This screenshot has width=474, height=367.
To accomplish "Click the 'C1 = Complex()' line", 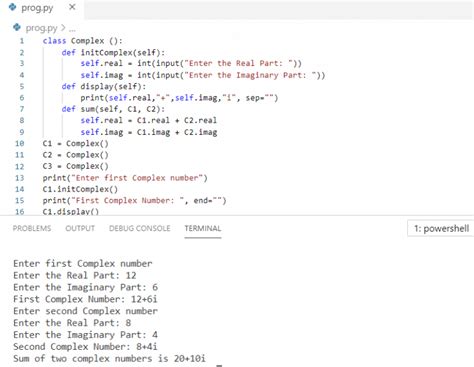I will (75, 144).
